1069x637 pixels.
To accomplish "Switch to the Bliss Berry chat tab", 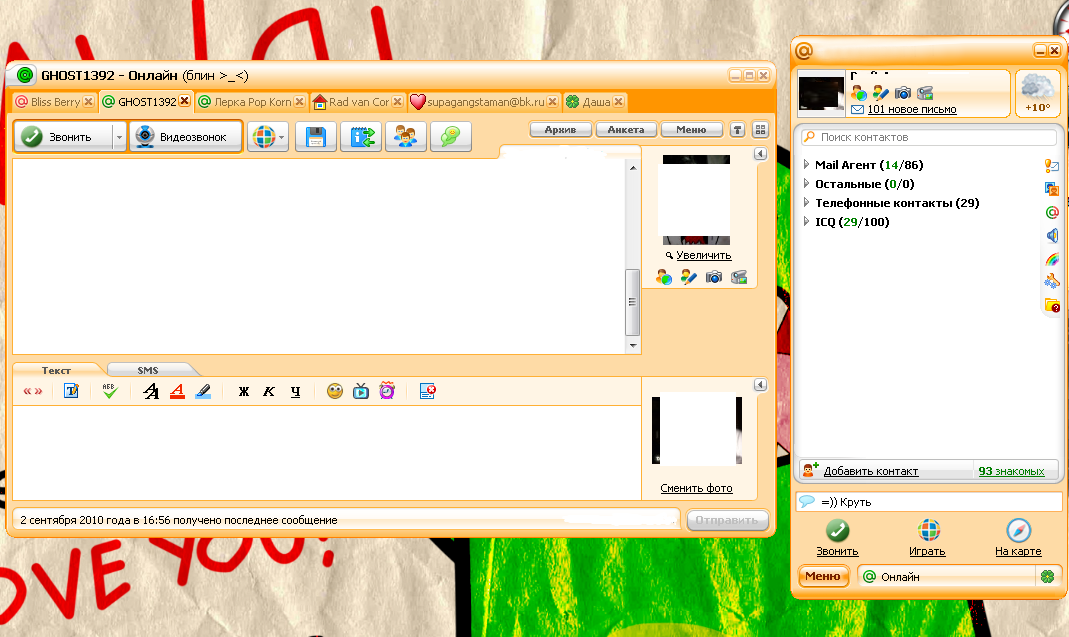I will pos(55,102).
